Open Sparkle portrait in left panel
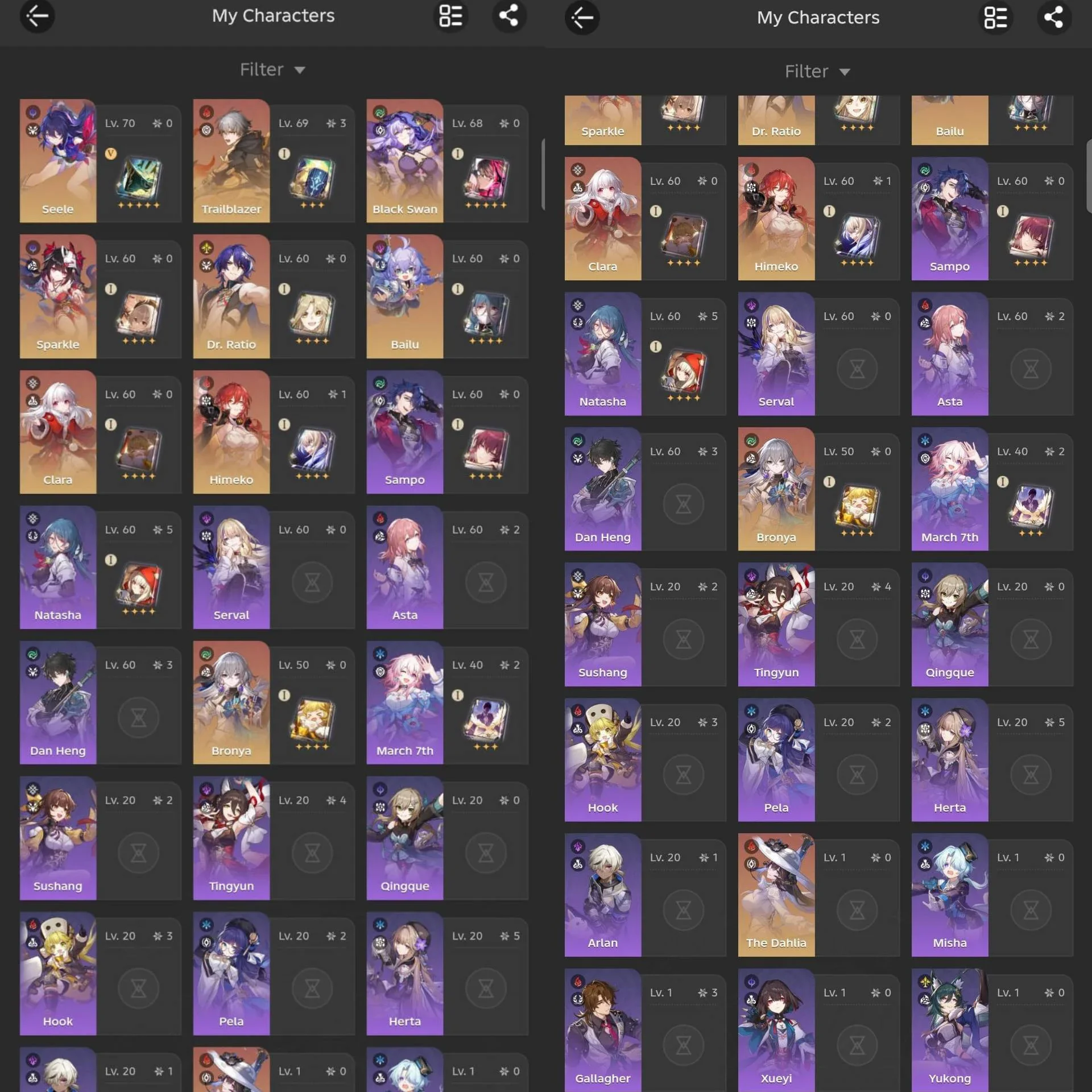The height and width of the screenshot is (1092, 1092). (x=58, y=296)
